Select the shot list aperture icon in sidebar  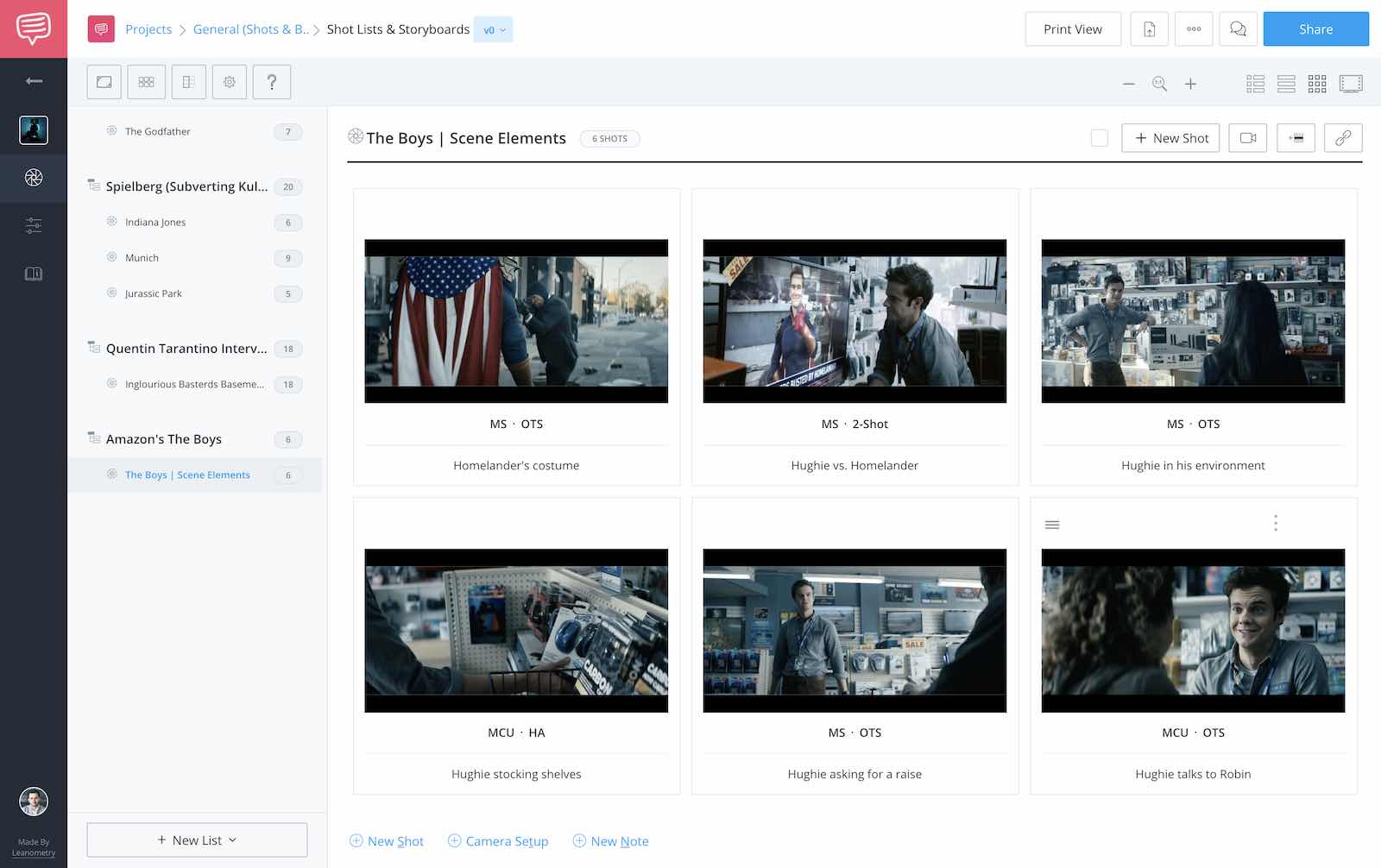[x=34, y=178]
